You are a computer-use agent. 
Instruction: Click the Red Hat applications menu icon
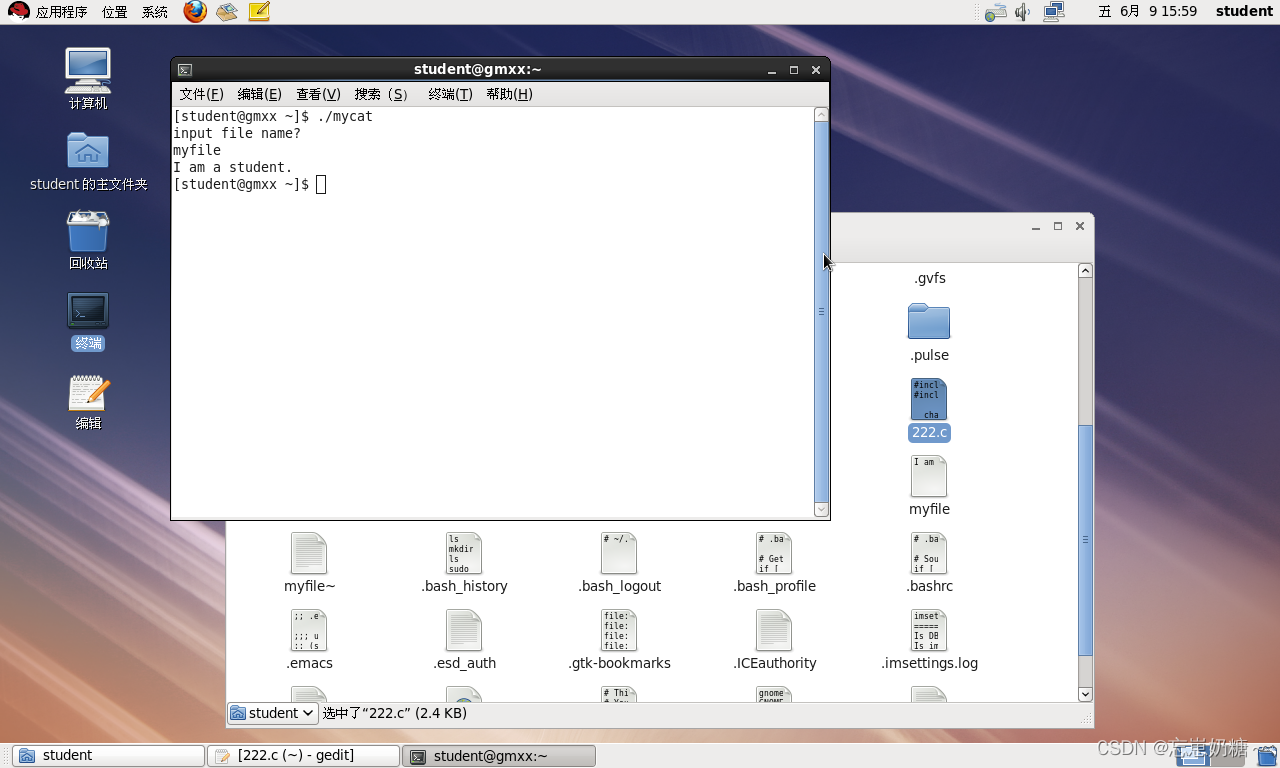point(18,12)
